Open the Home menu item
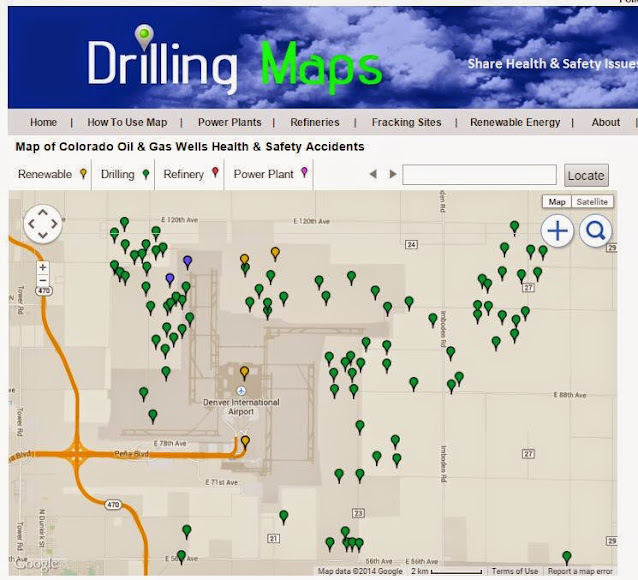The width and height of the screenshot is (638, 580). click(44, 122)
